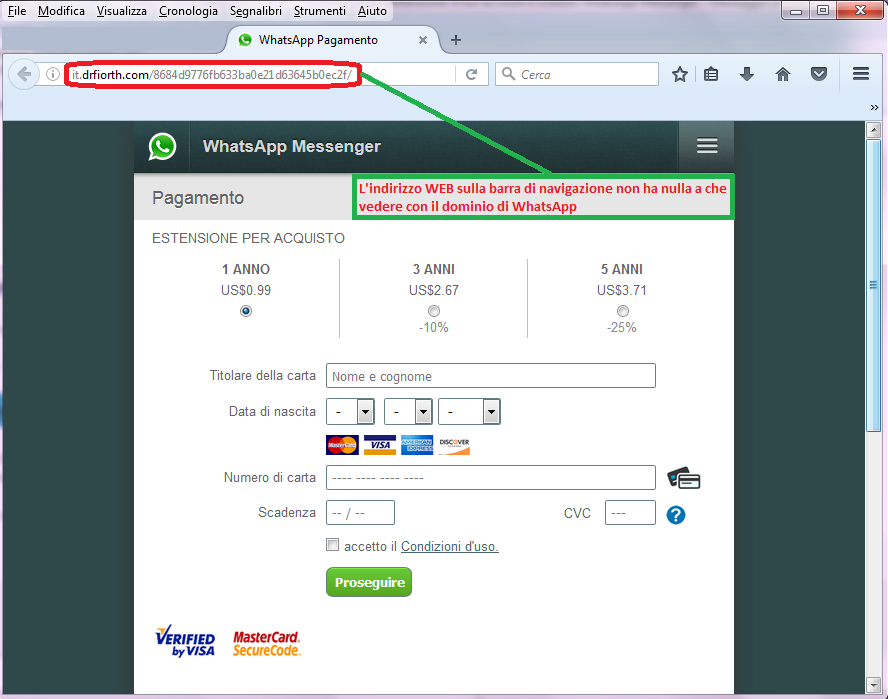Click the CVC input field
Screen dimensions: 888x699
point(630,513)
